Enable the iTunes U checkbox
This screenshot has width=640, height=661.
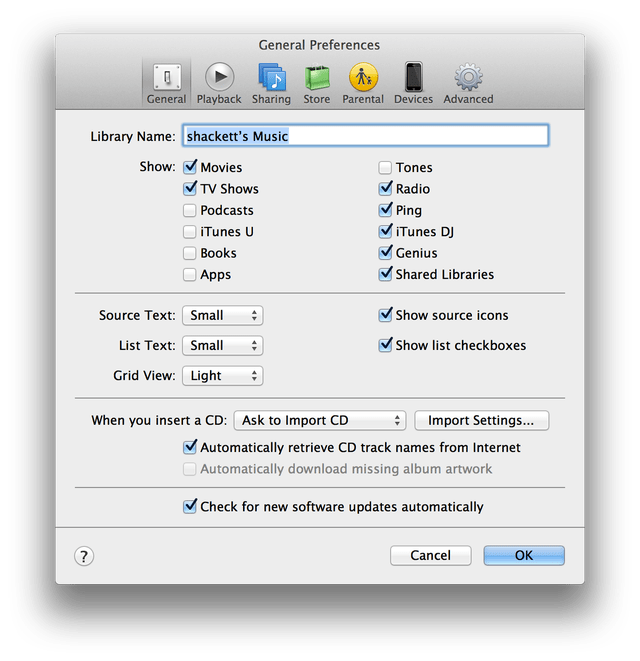(x=190, y=231)
